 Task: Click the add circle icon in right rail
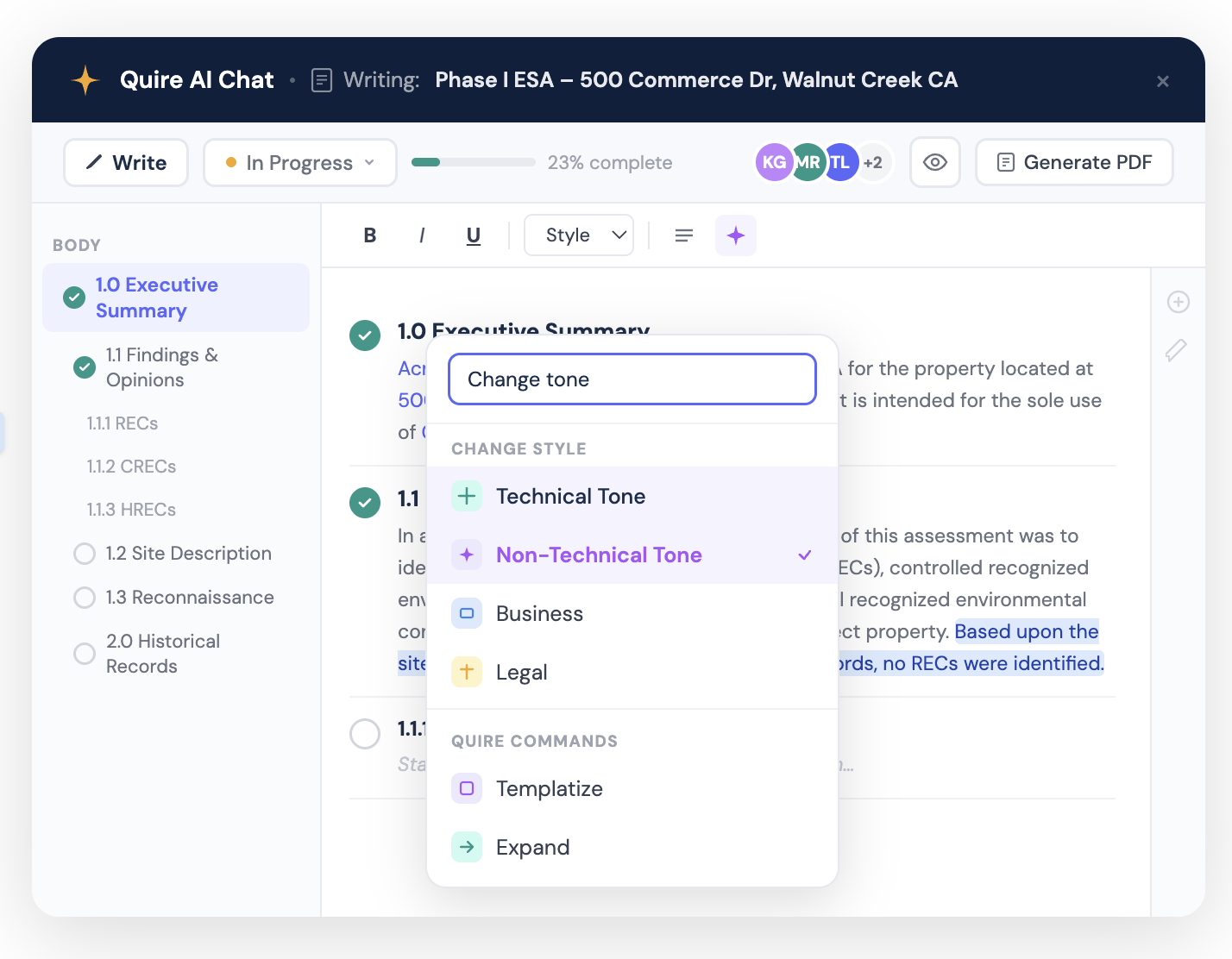1179,302
